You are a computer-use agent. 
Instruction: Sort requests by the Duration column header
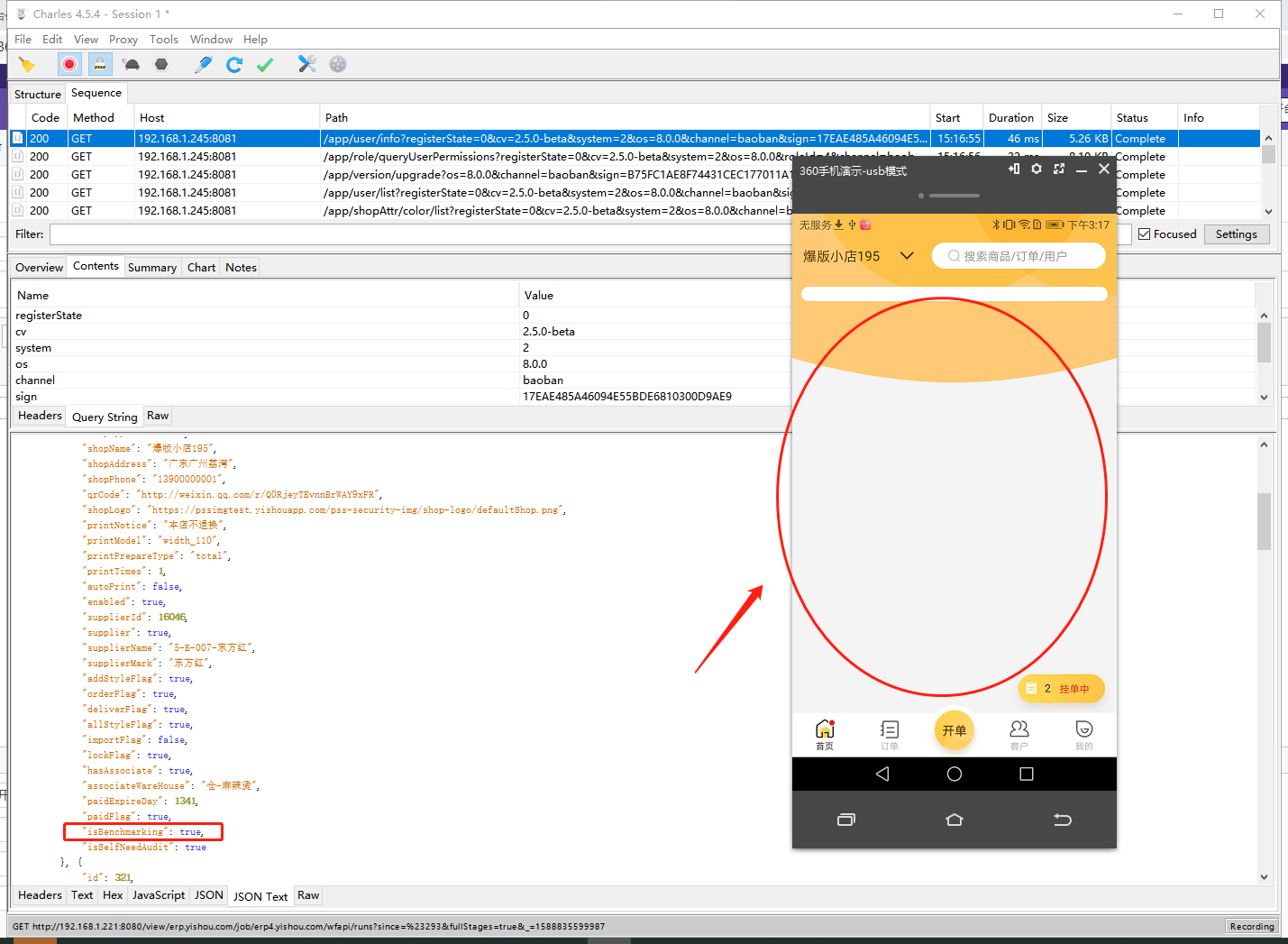click(1011, 118)
